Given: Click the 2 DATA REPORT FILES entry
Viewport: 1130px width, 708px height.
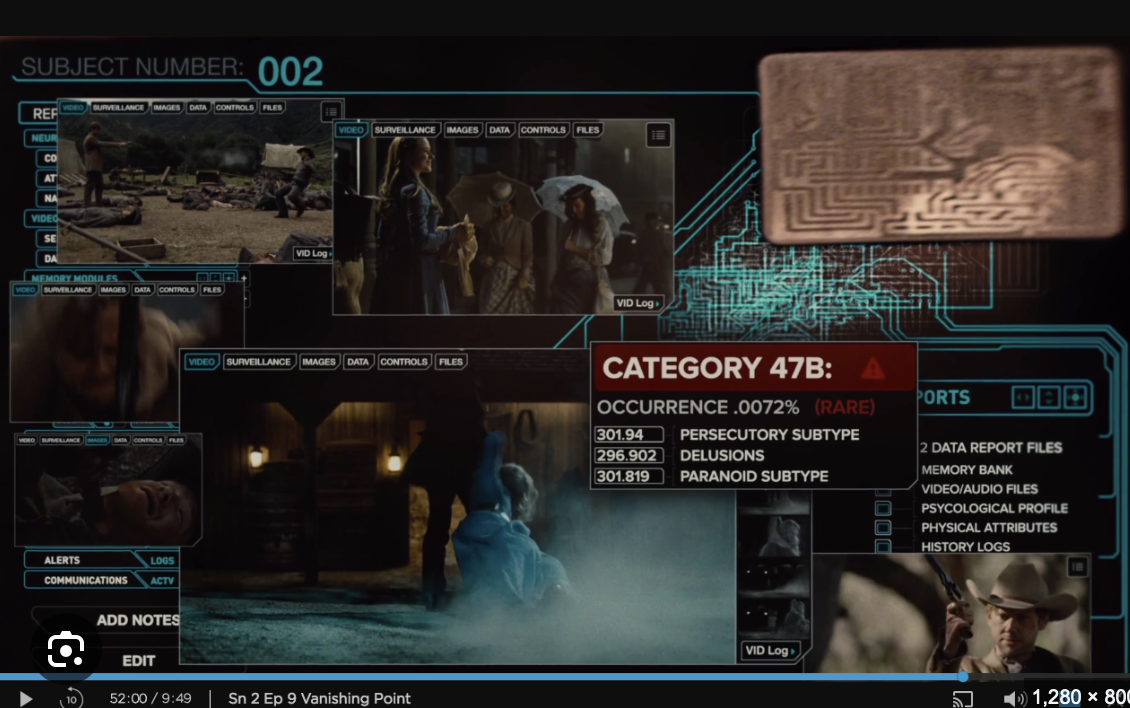Looking at the screenshot, I should 991,448.
